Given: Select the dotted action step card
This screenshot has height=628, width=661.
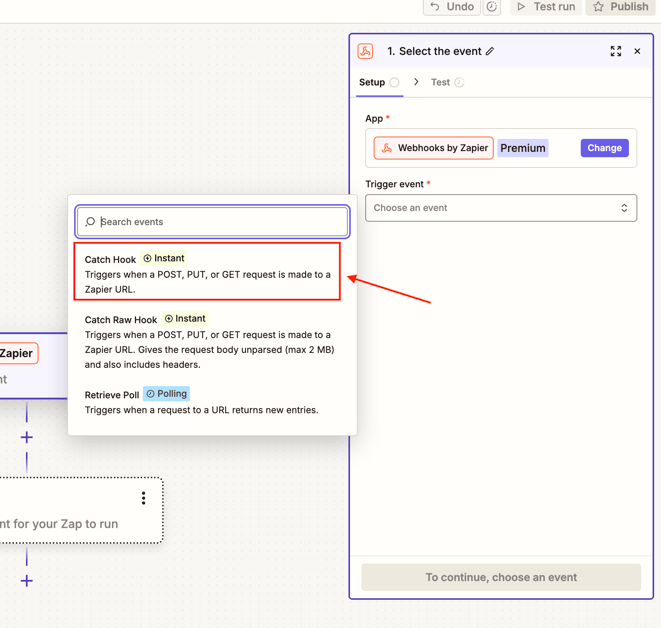Looking at the screenshot, I should (81, 510).
